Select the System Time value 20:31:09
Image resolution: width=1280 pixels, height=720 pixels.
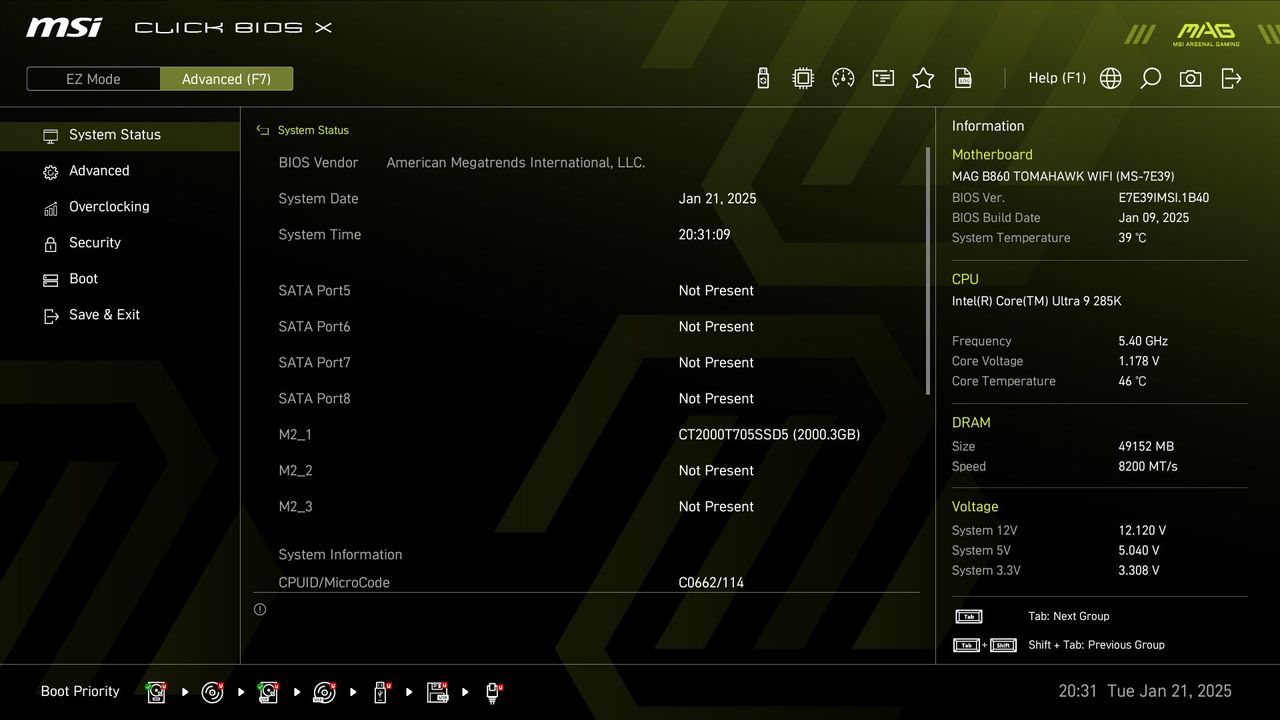704,235
